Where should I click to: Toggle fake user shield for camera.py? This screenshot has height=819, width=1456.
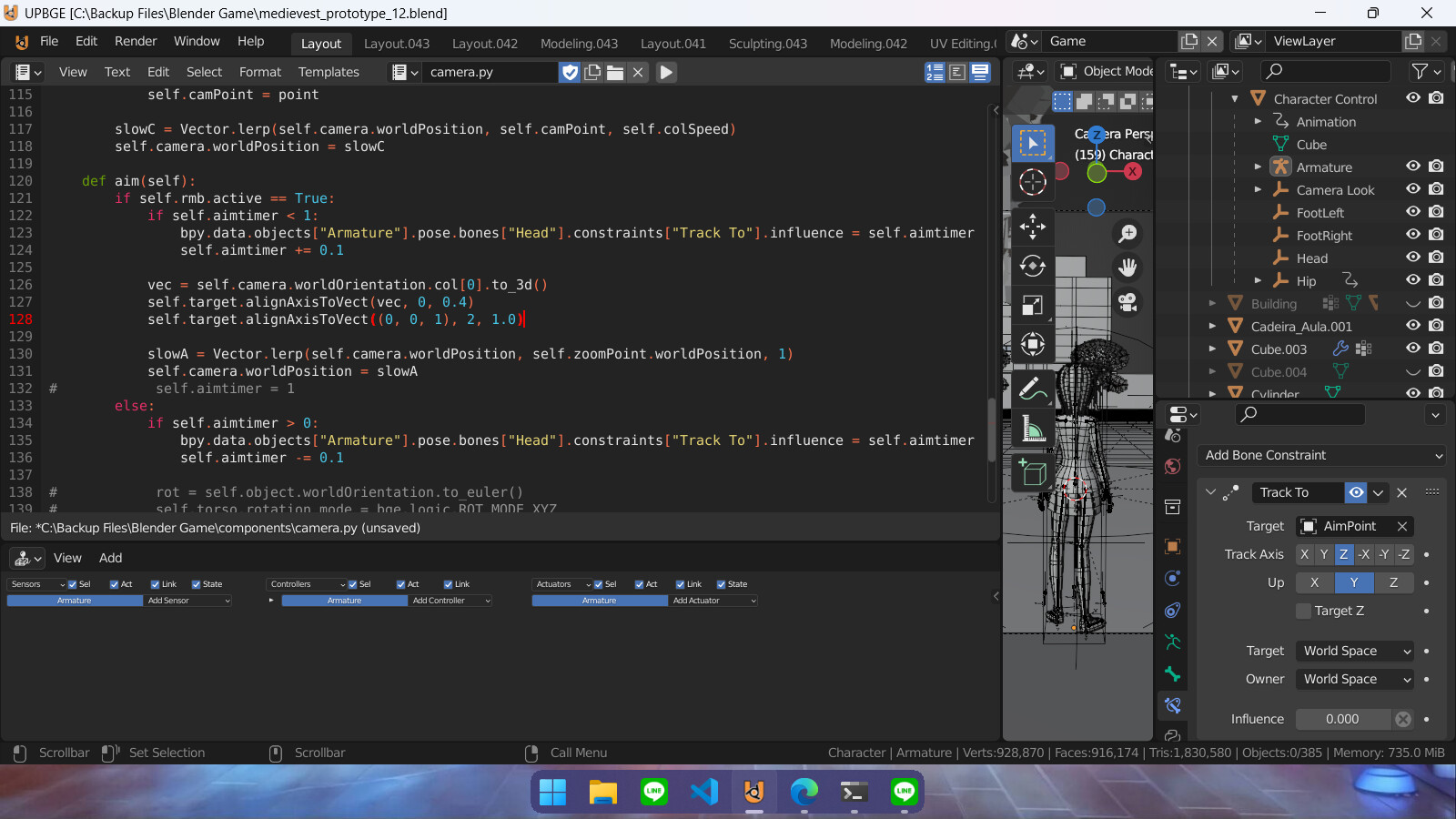570,72
